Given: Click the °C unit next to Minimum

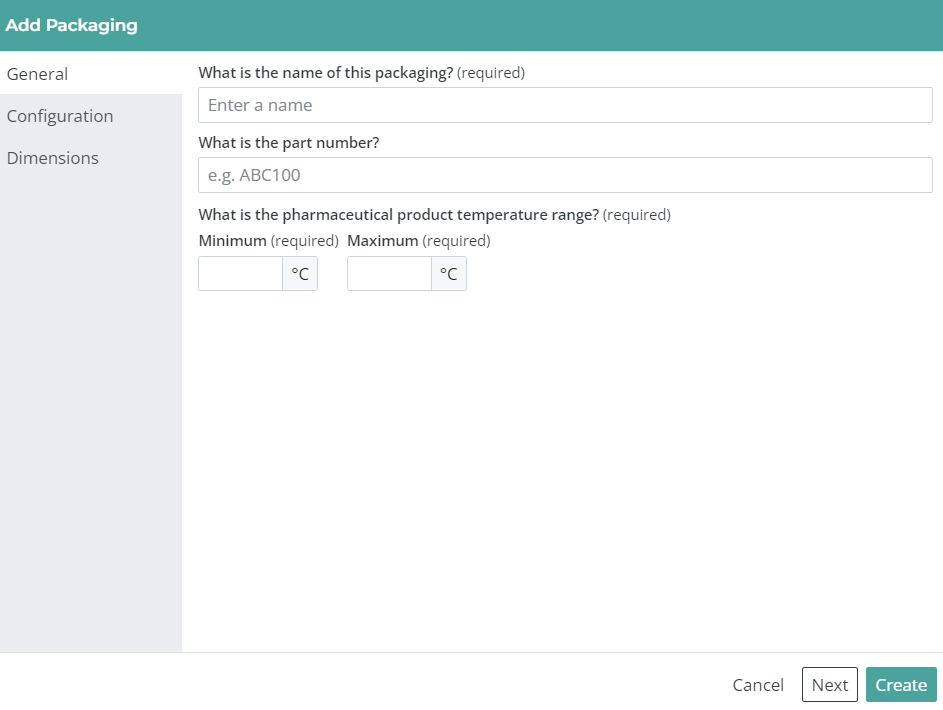Looking at the screenshot, I should [x=300, y=273].
